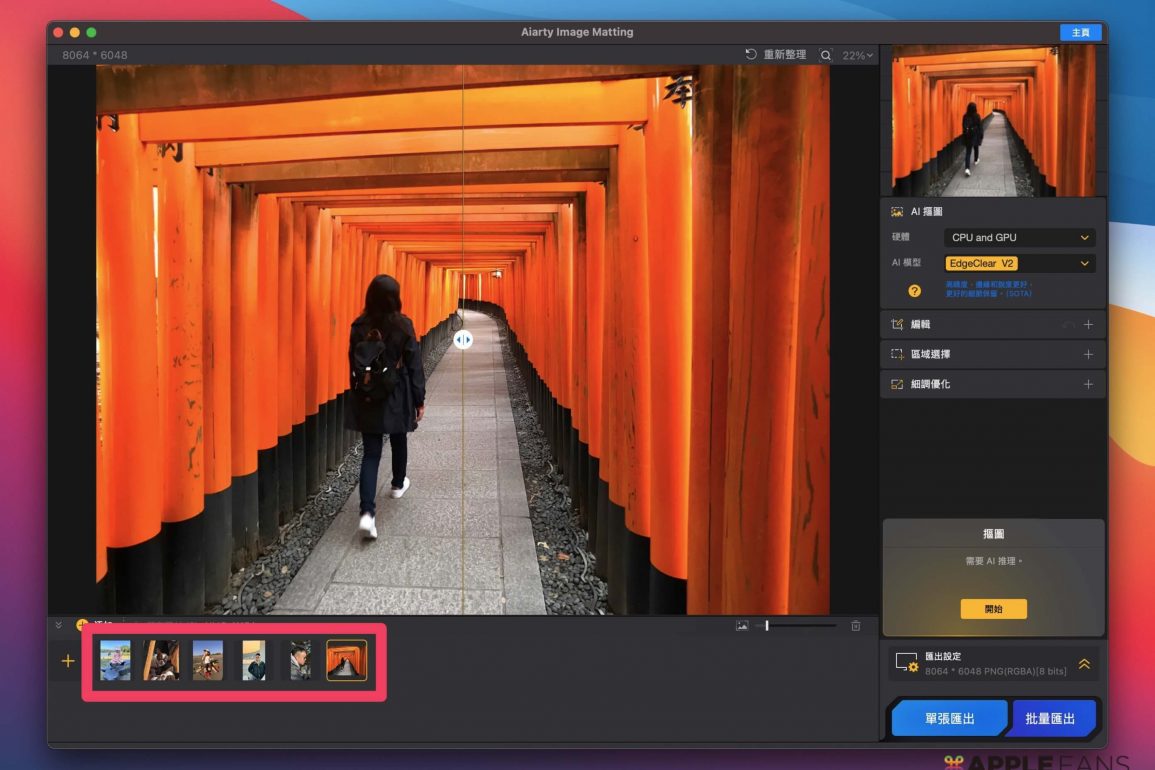Click the zoom-to-fit magnifier icon
Image resolution: width=1155 pixels, height=770 pixels.
826,56
